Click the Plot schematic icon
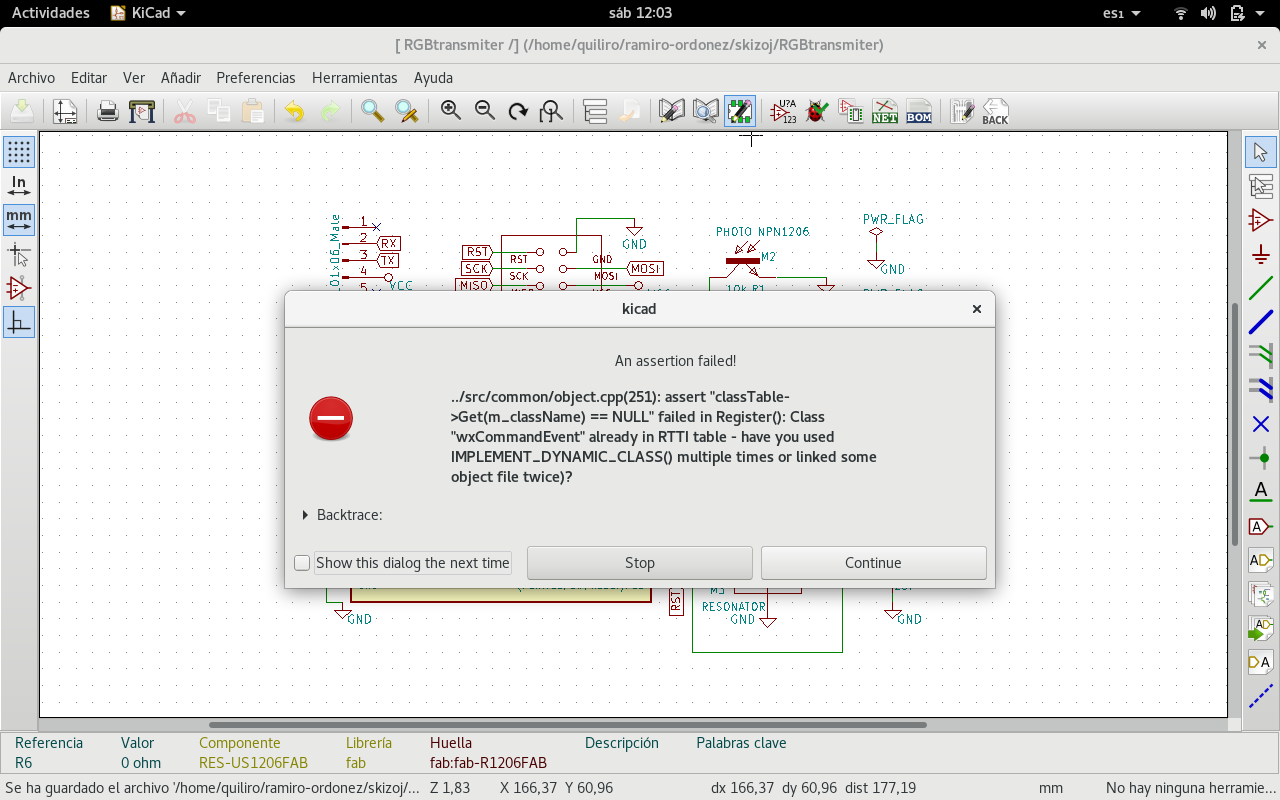The image size is (1280, 800). 142,111
